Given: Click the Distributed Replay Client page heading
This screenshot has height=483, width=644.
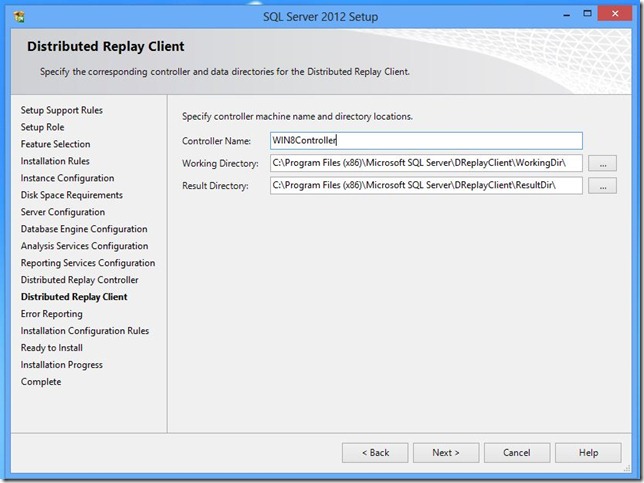Looking at the screenshot, I should click(106, 46).
